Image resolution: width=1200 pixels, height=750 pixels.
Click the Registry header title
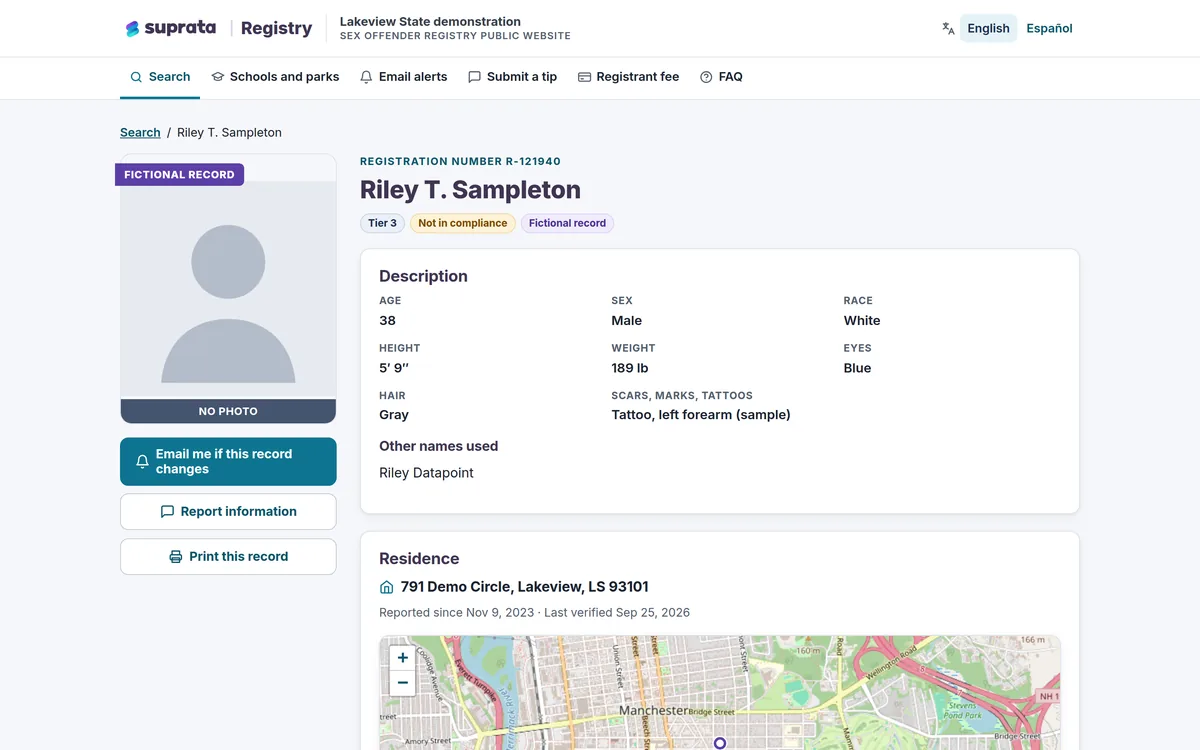click(x=276, y=28)
